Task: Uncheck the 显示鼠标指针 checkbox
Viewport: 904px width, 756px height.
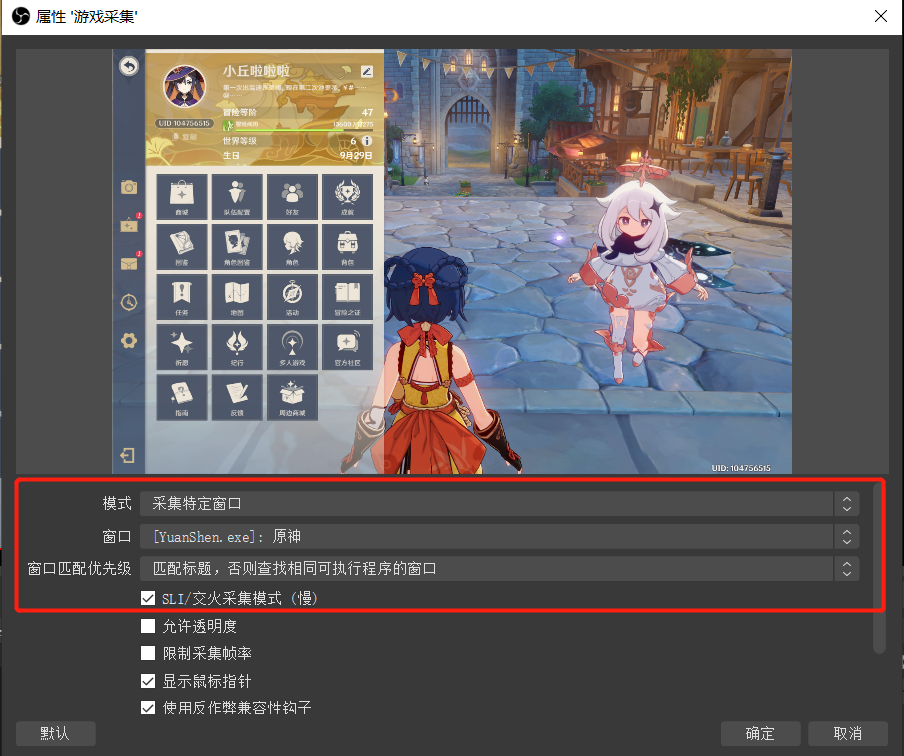Action: (148, 681)
